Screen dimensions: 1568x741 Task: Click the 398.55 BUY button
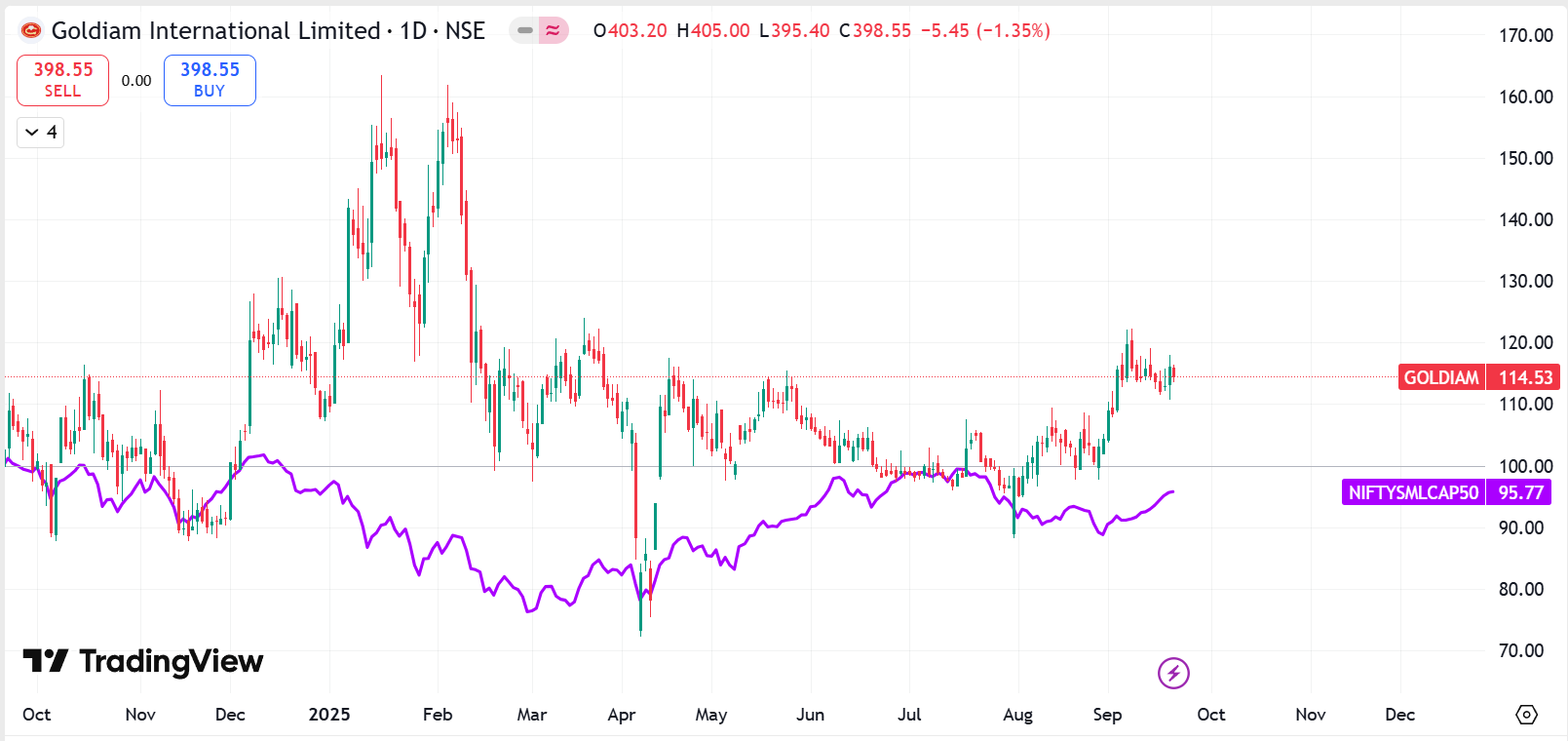tap(210, 80)
